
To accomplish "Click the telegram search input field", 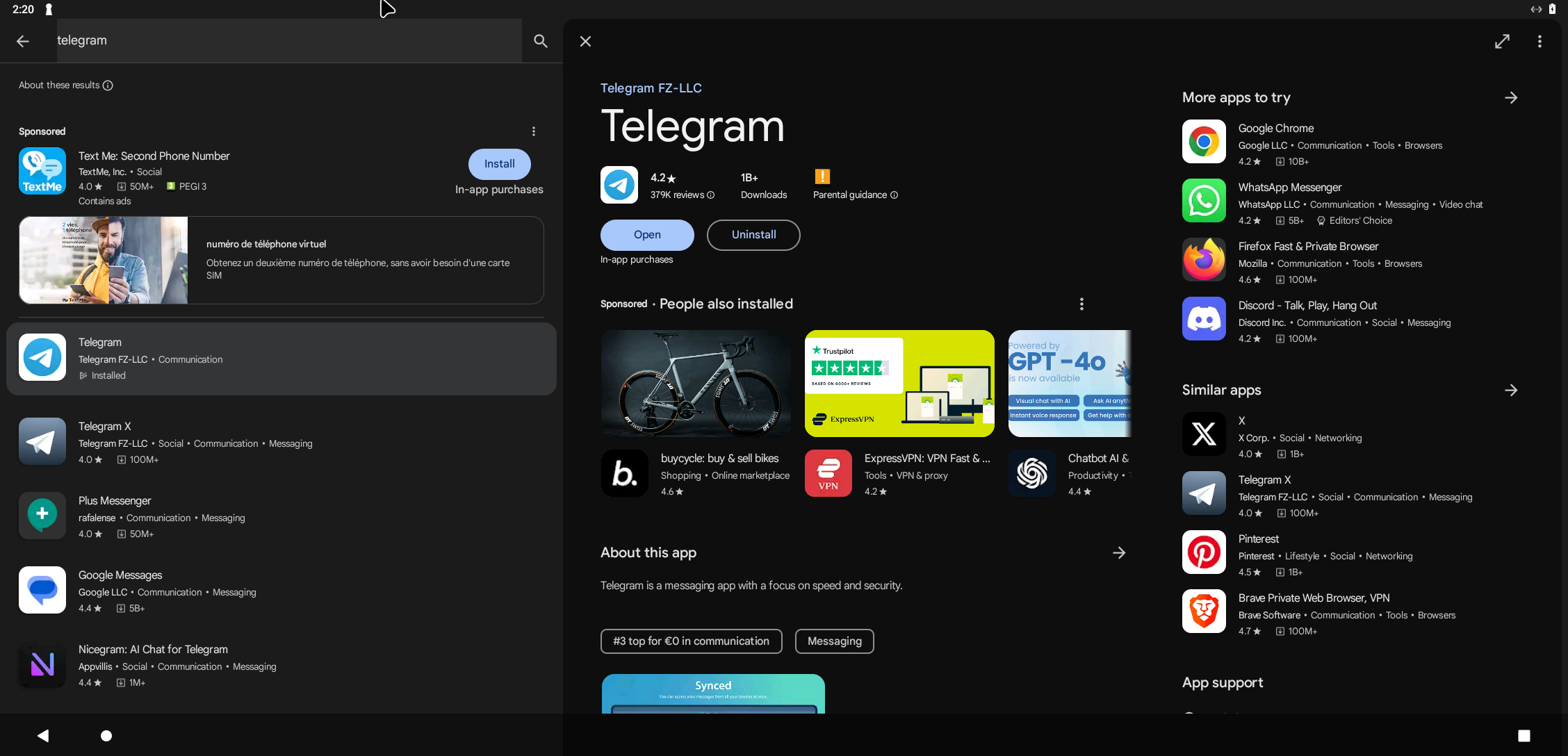I will point(285,41).
